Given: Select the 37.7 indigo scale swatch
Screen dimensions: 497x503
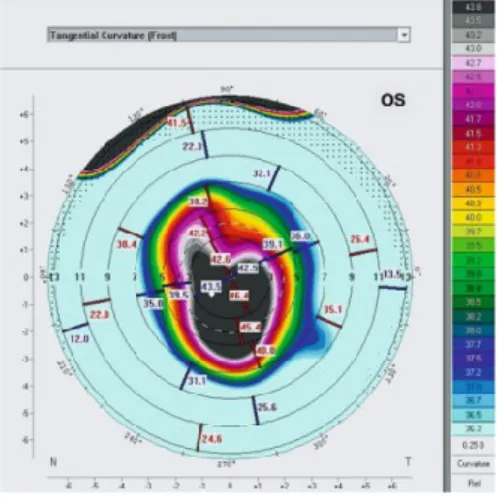Looking at the screenshot, I should point(473,344).
